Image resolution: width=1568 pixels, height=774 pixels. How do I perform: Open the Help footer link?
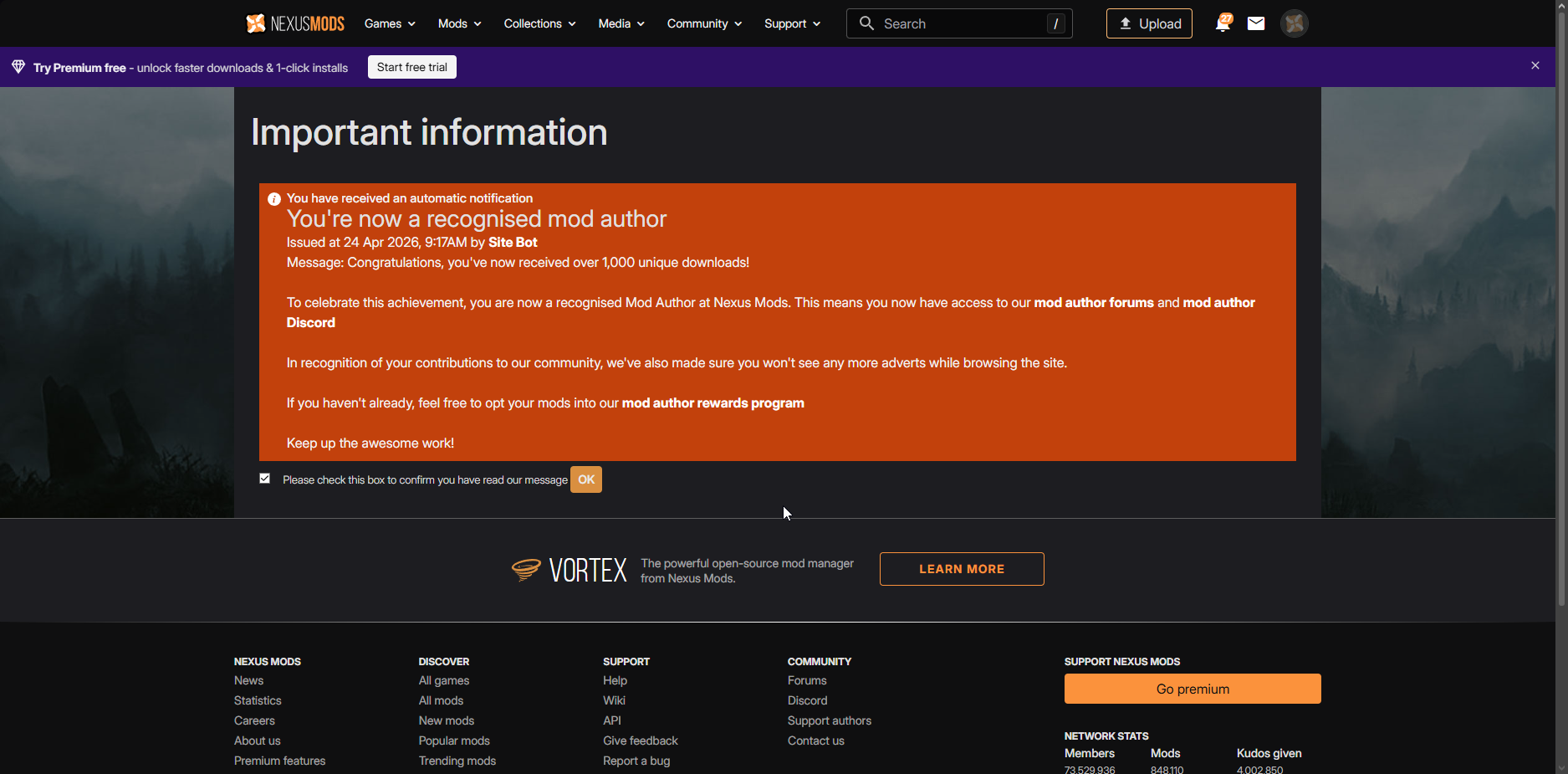(x=615, y=680)
